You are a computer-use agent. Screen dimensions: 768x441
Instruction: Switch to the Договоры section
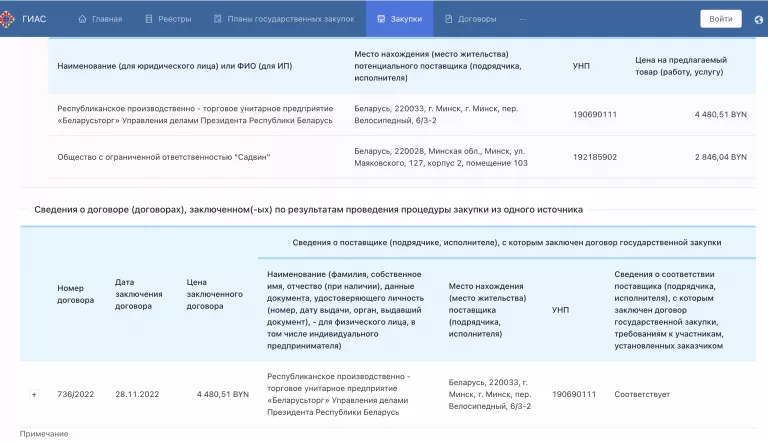click(476, 19)
